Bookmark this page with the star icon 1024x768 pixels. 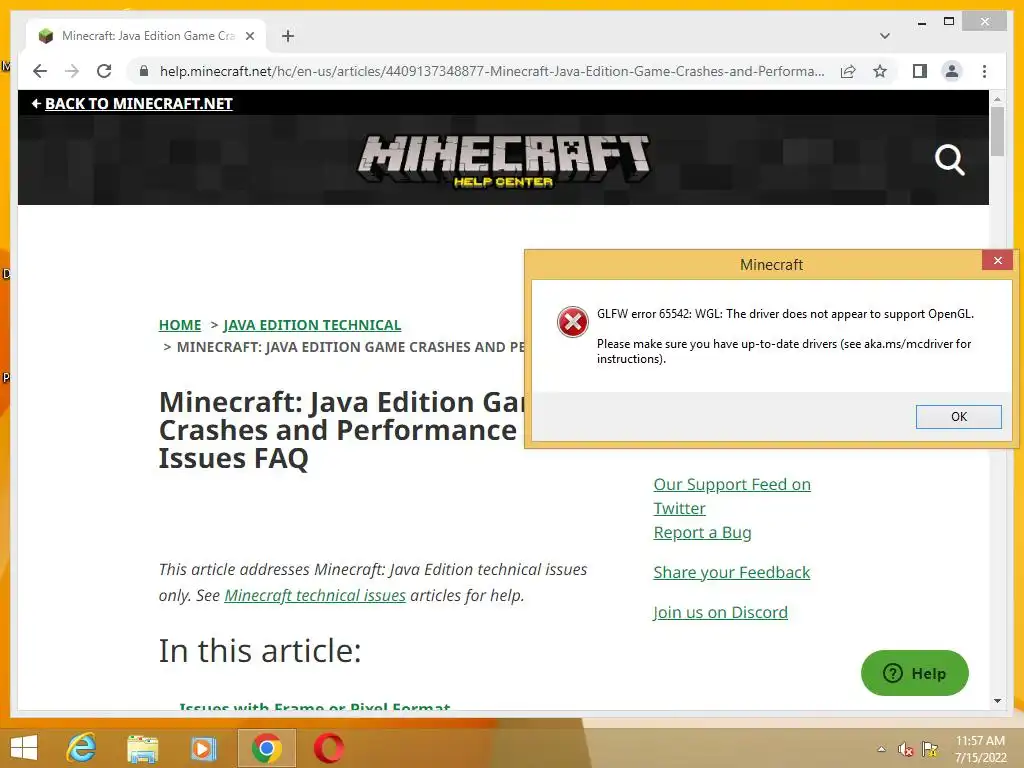tap(880, 71)
